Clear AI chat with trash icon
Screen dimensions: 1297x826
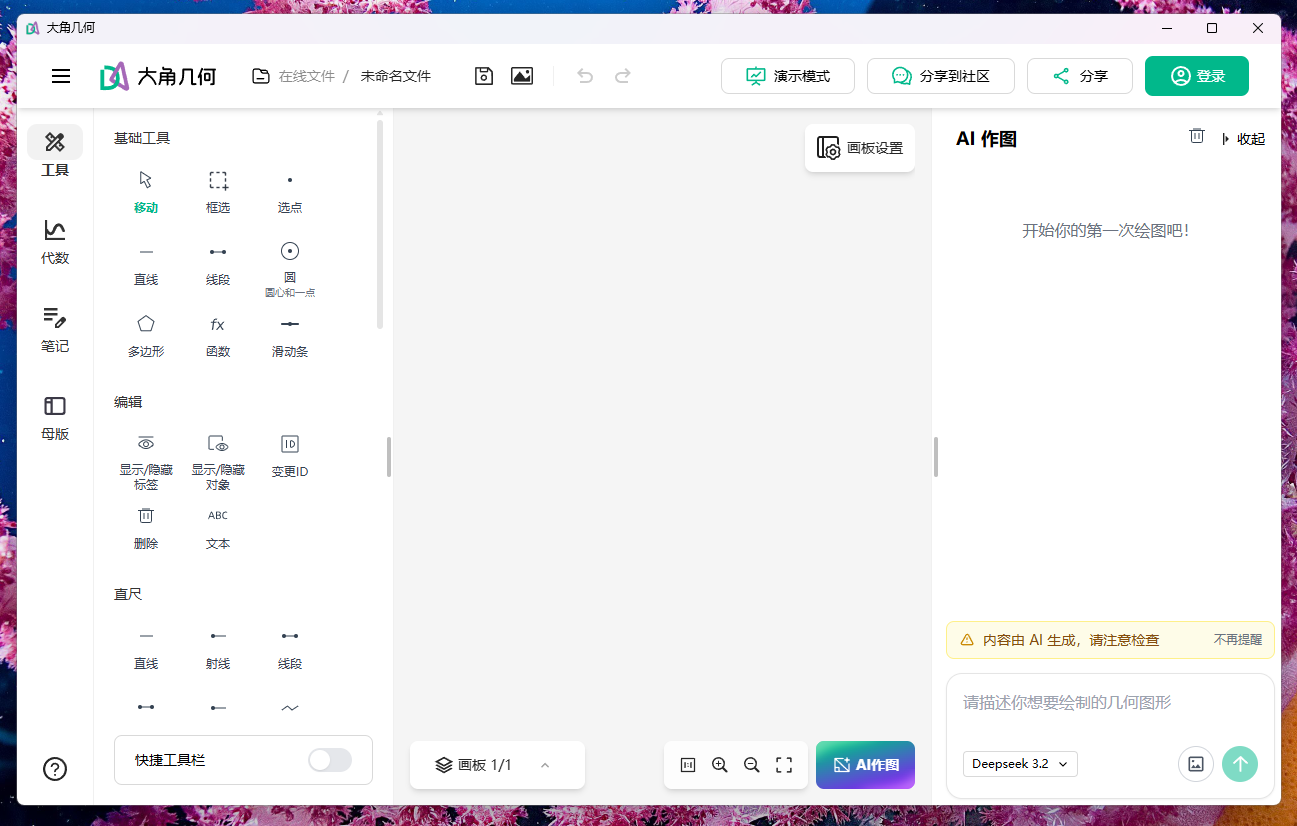click(x=1196, y=136)
